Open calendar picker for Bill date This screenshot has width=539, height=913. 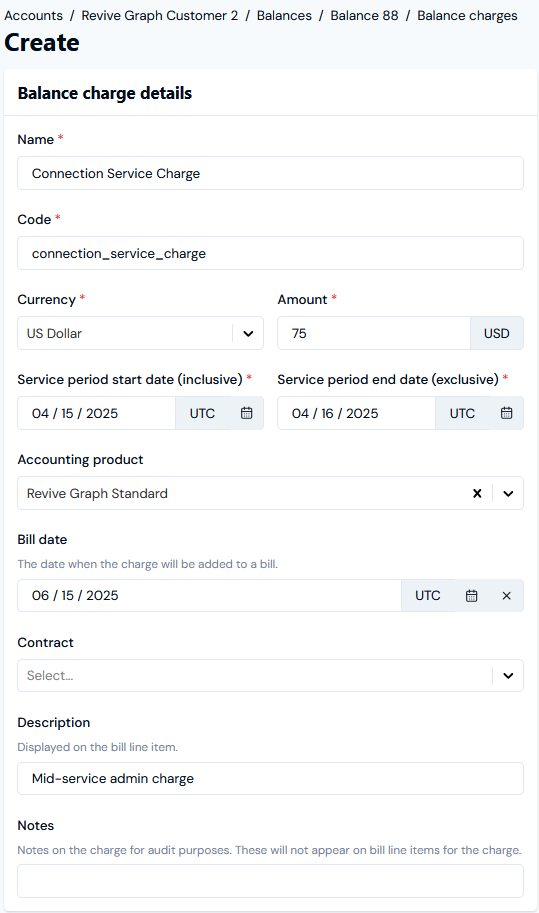pos(471,596)
